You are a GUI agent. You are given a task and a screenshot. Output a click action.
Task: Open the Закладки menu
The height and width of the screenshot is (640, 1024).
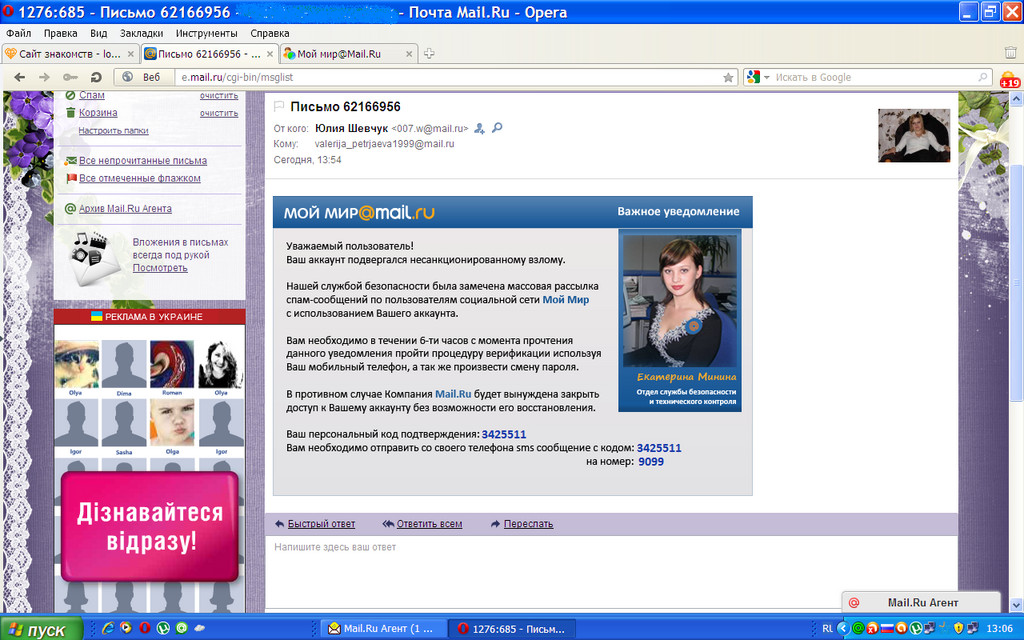click(142, 33)
